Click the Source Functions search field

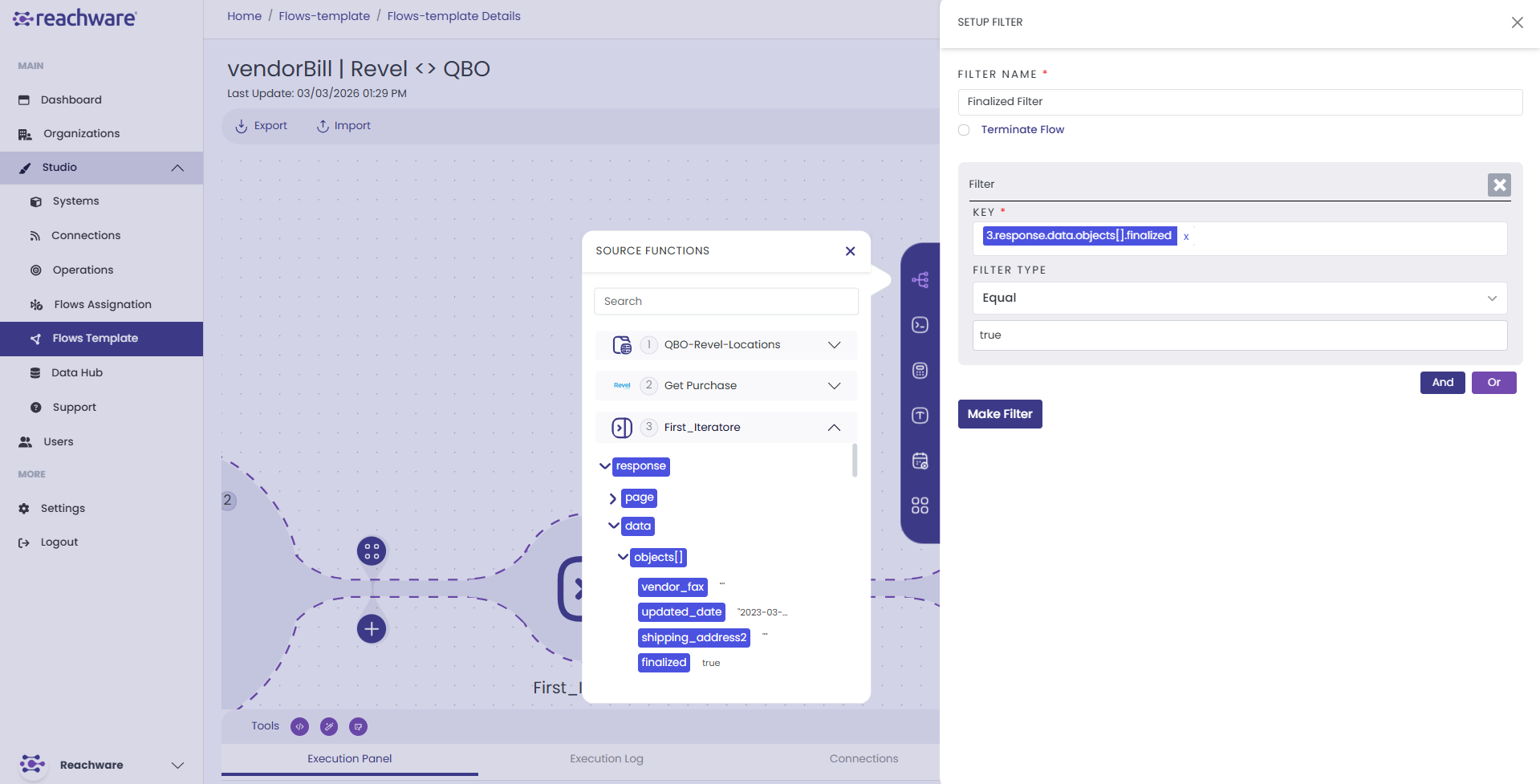point(726,302)
